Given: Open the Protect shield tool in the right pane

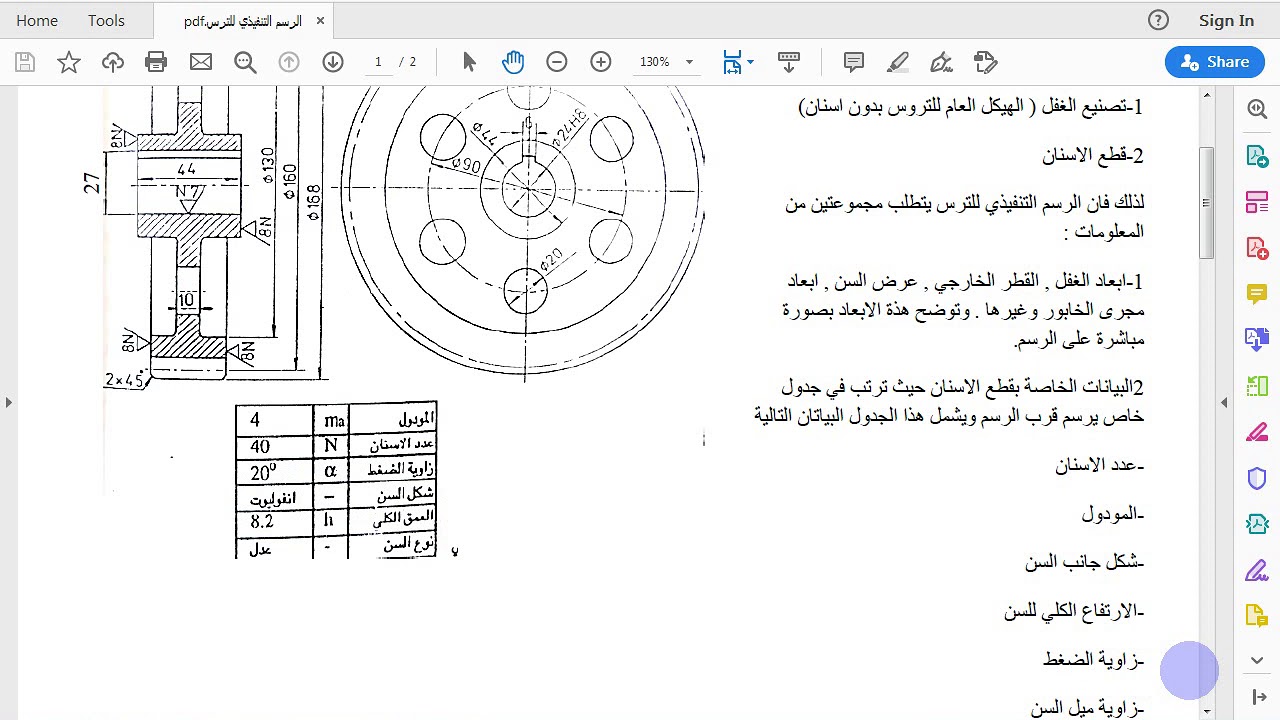Looking at the screenshot, I should (x=1257, y=478).
